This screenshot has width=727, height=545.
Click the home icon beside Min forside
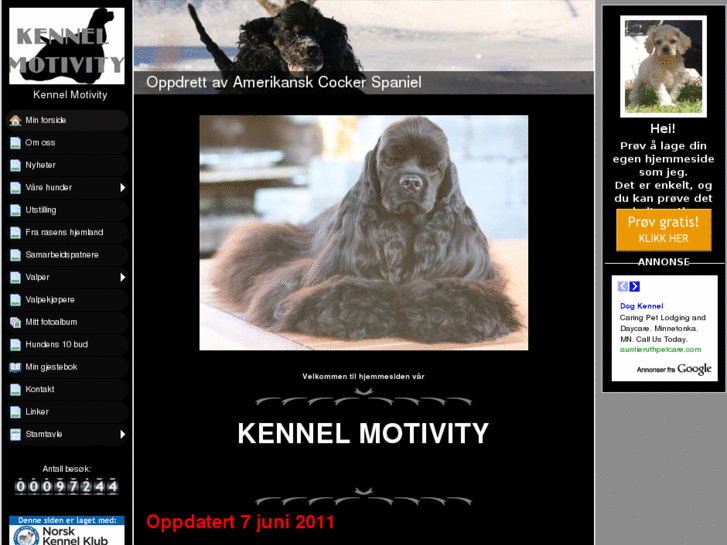tap(15, 121)
